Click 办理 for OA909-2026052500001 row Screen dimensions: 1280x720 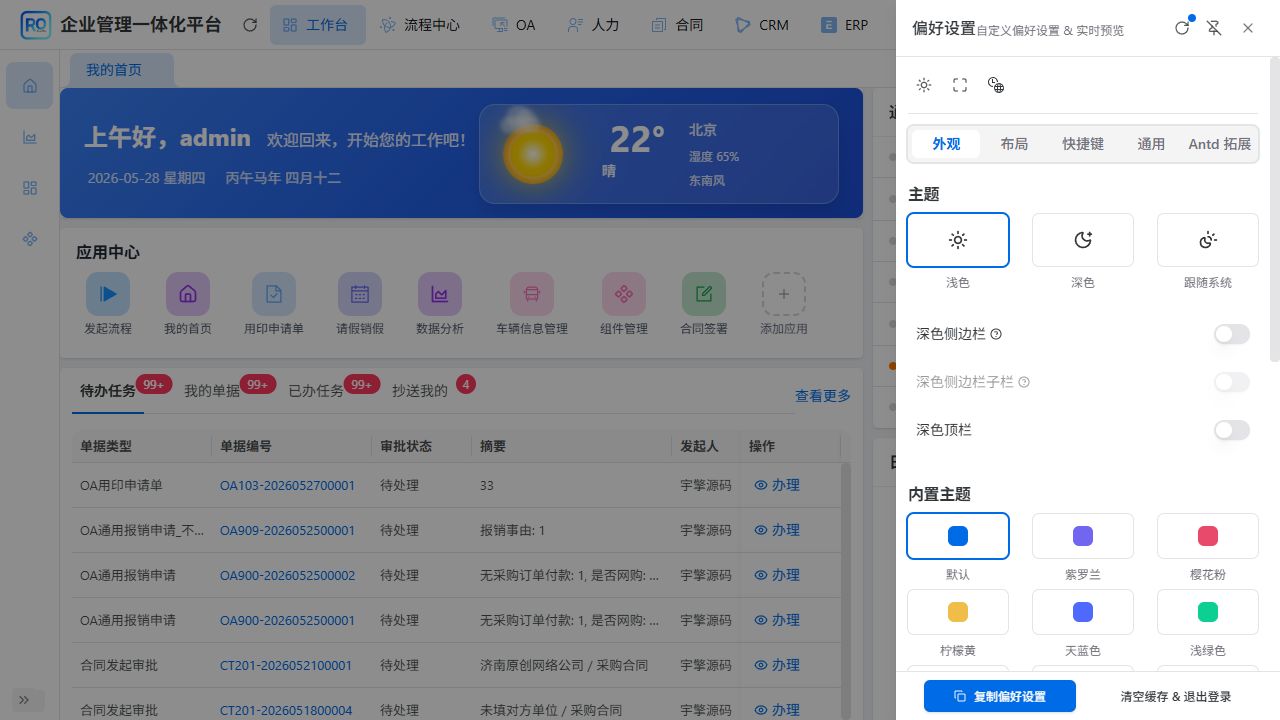click(x=777, y=530)
